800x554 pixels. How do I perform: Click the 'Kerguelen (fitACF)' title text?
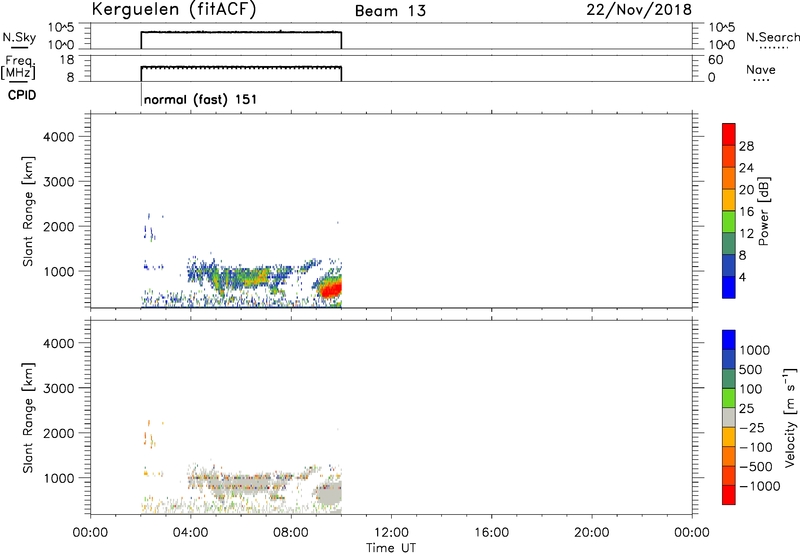tap(173, 10)
